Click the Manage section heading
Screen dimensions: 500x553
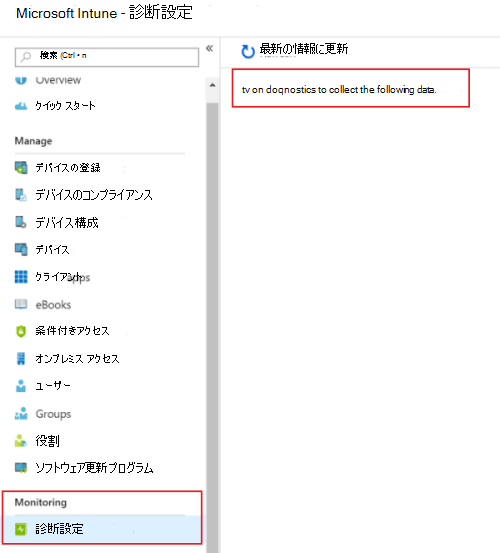pyautogui.click(x=33, y=141)
